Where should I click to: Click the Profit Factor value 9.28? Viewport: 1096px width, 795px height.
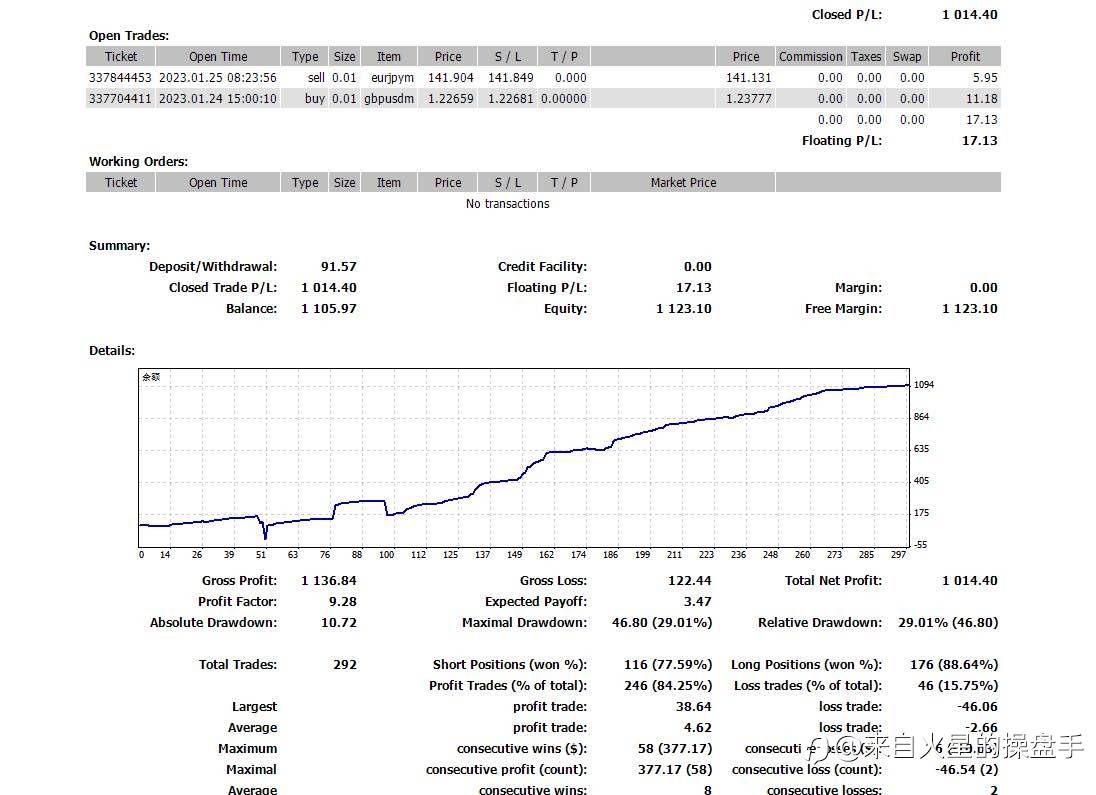tap(342, 601)
